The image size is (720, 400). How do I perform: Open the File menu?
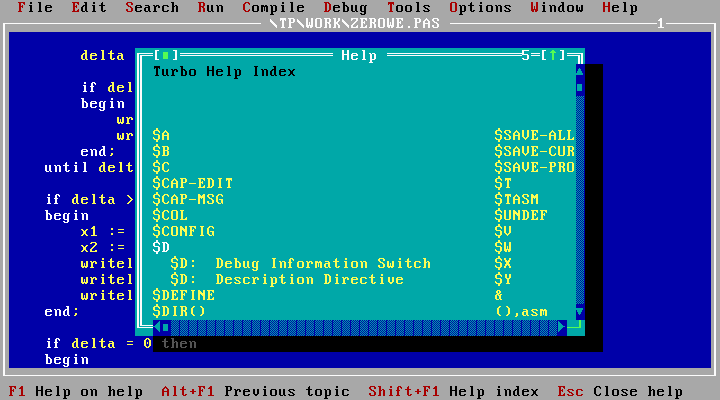click(35, 8)
